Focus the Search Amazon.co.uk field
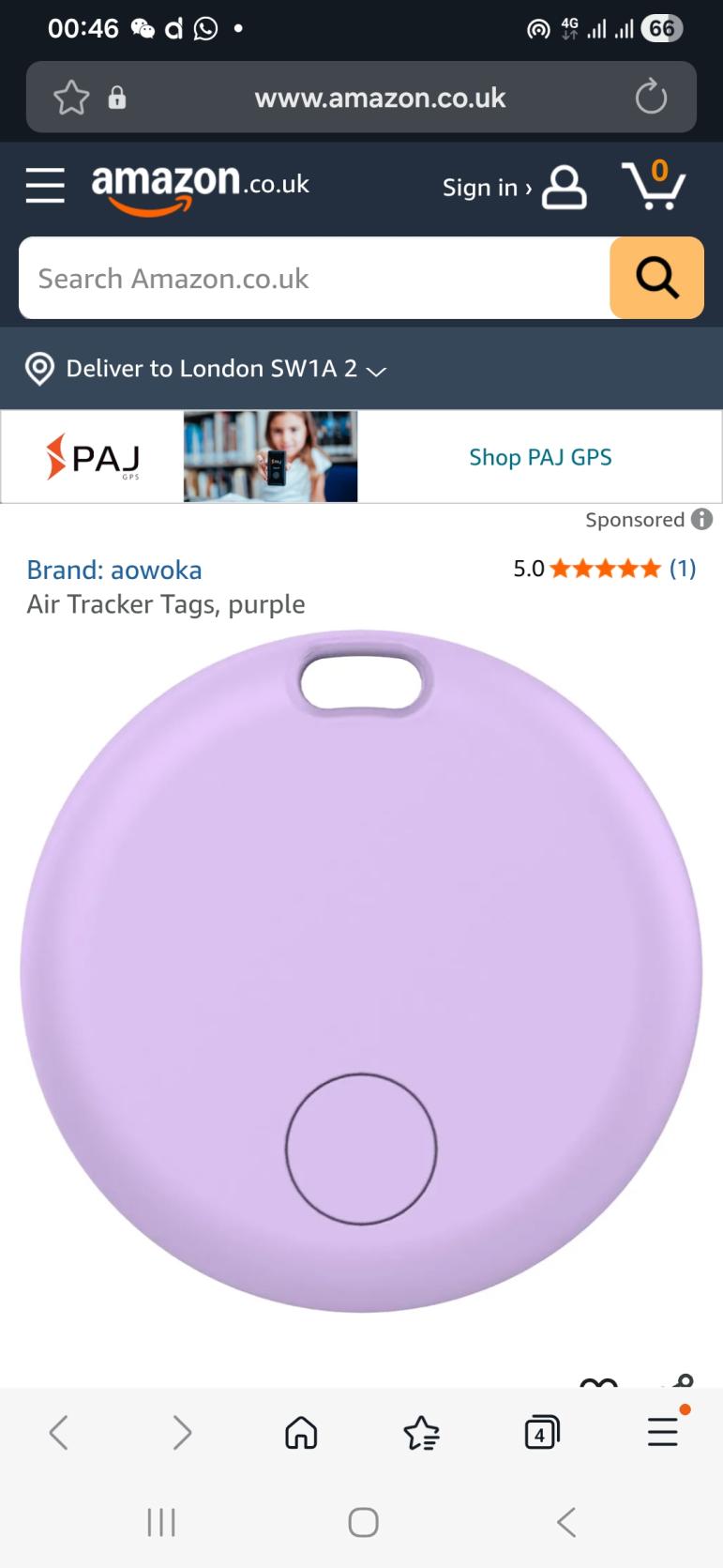 [314, 278]
